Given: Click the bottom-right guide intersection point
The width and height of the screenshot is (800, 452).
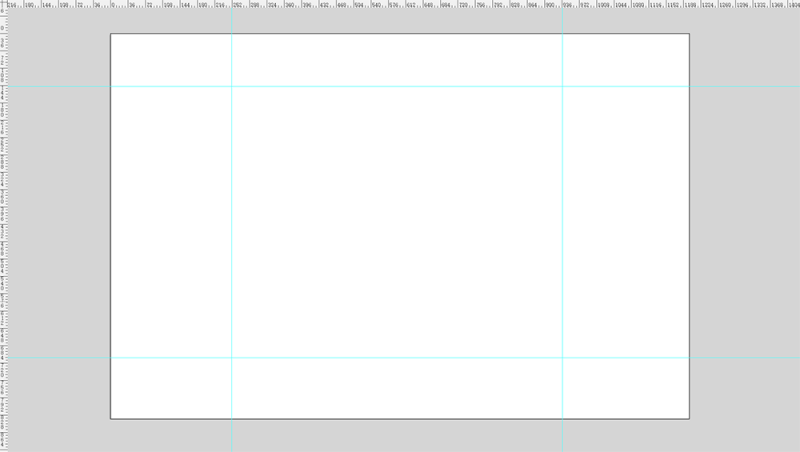Looking at the screenshot, I should (562, 358).
